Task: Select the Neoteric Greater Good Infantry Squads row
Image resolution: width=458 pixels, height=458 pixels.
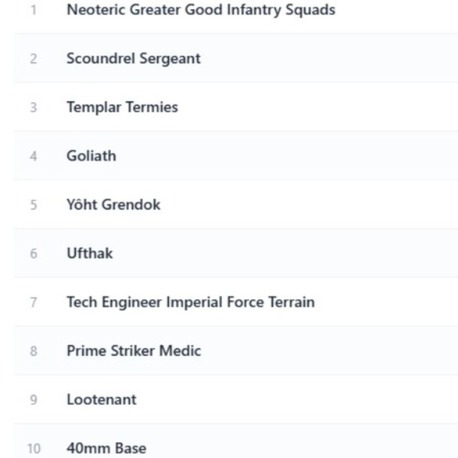Action: [x=236, y=10]
